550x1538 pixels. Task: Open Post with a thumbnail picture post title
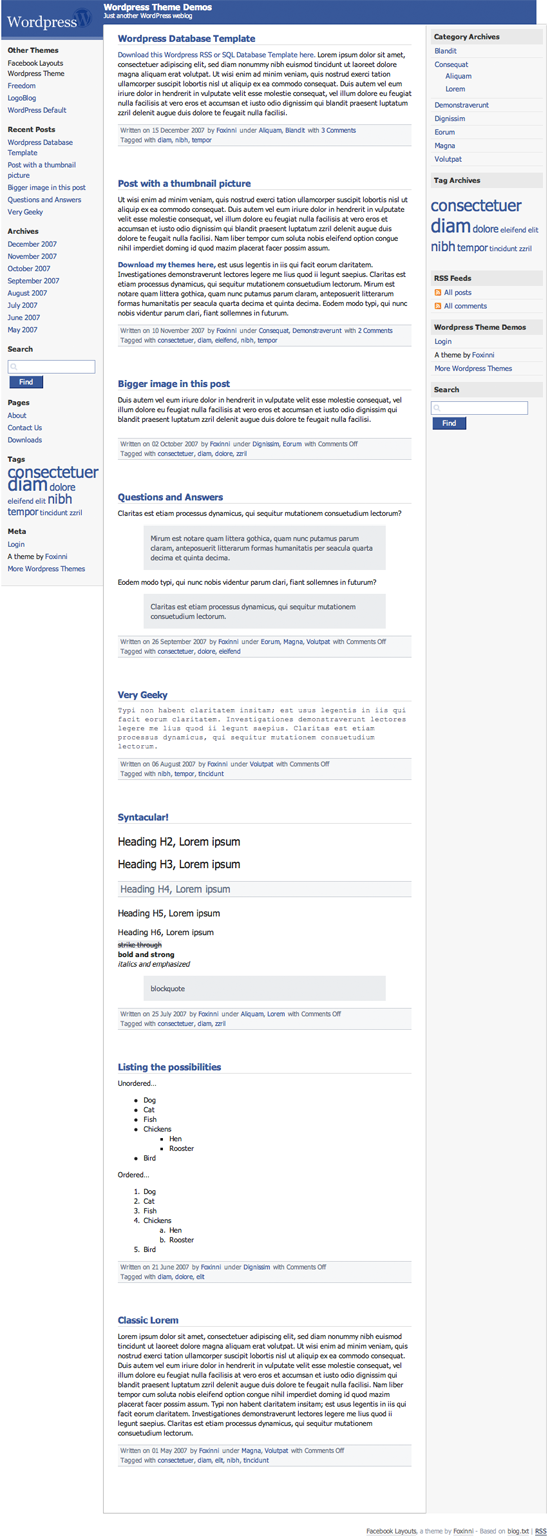[x=184, y=184]
